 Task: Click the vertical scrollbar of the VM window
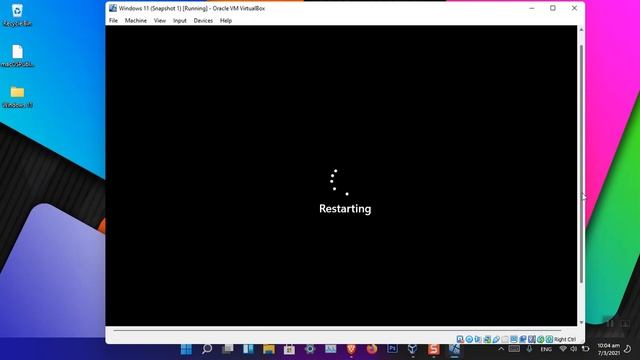[581, 163]
